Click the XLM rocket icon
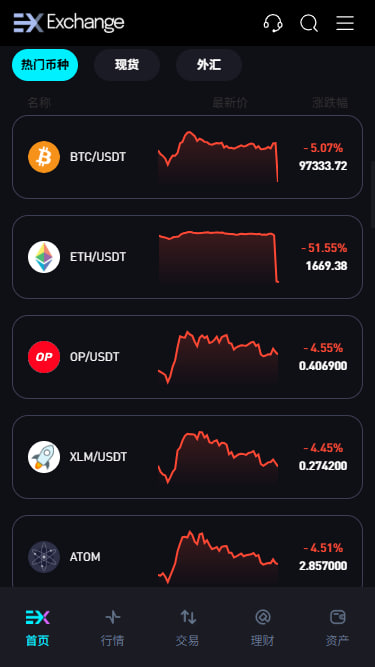 click(x=44, y=457)
